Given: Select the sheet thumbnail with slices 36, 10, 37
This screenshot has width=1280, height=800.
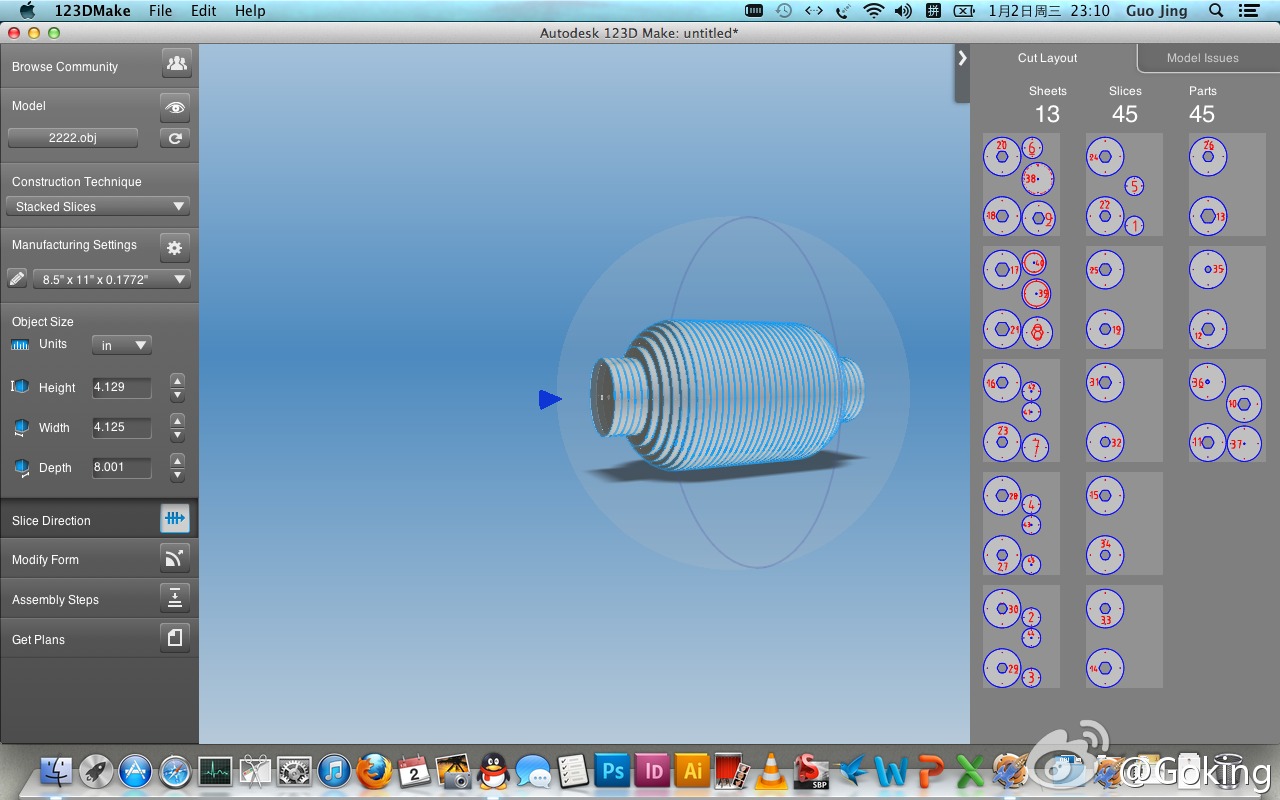Looking at the screenshot, I should (1227, 411).
